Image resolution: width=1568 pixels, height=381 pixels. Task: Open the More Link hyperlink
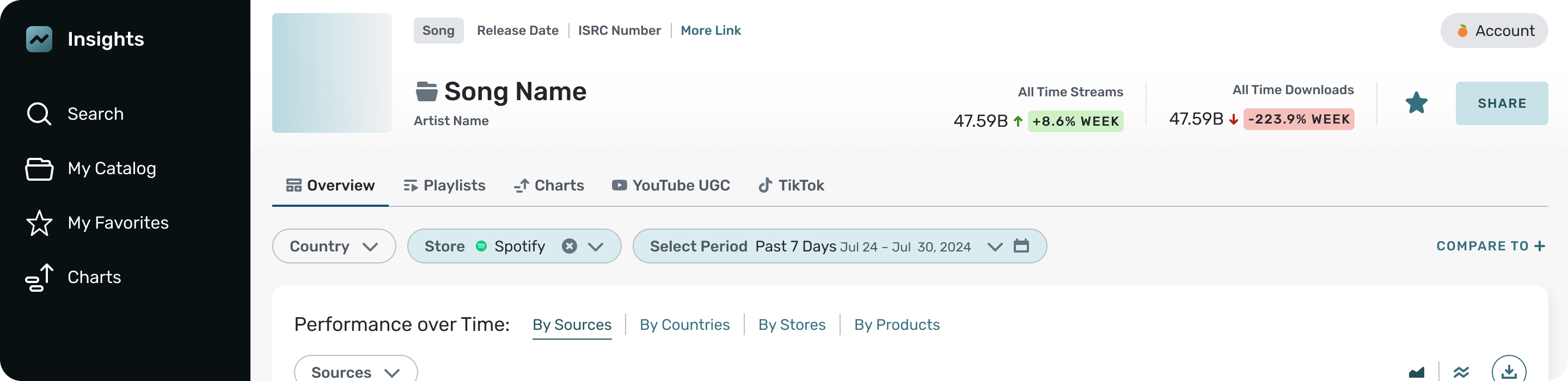point(710,30)
